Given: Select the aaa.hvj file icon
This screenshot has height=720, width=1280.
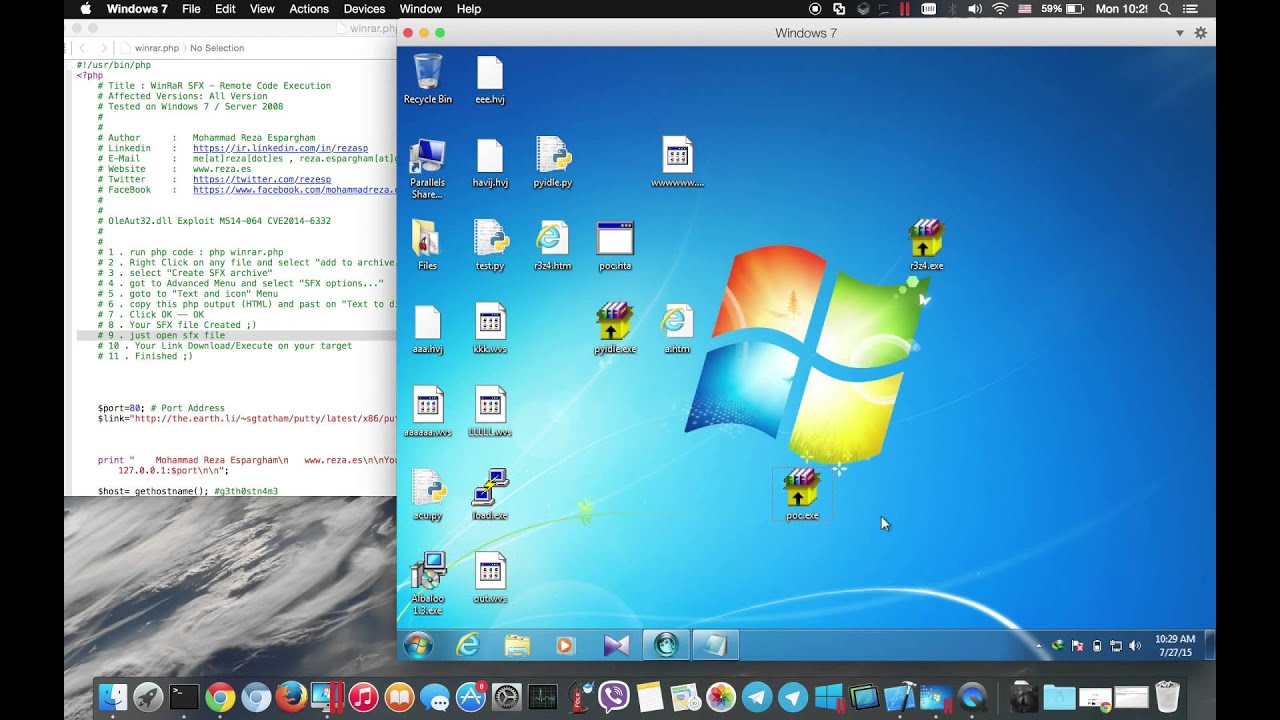Looking at the screenshot, I should coord(427,328).
